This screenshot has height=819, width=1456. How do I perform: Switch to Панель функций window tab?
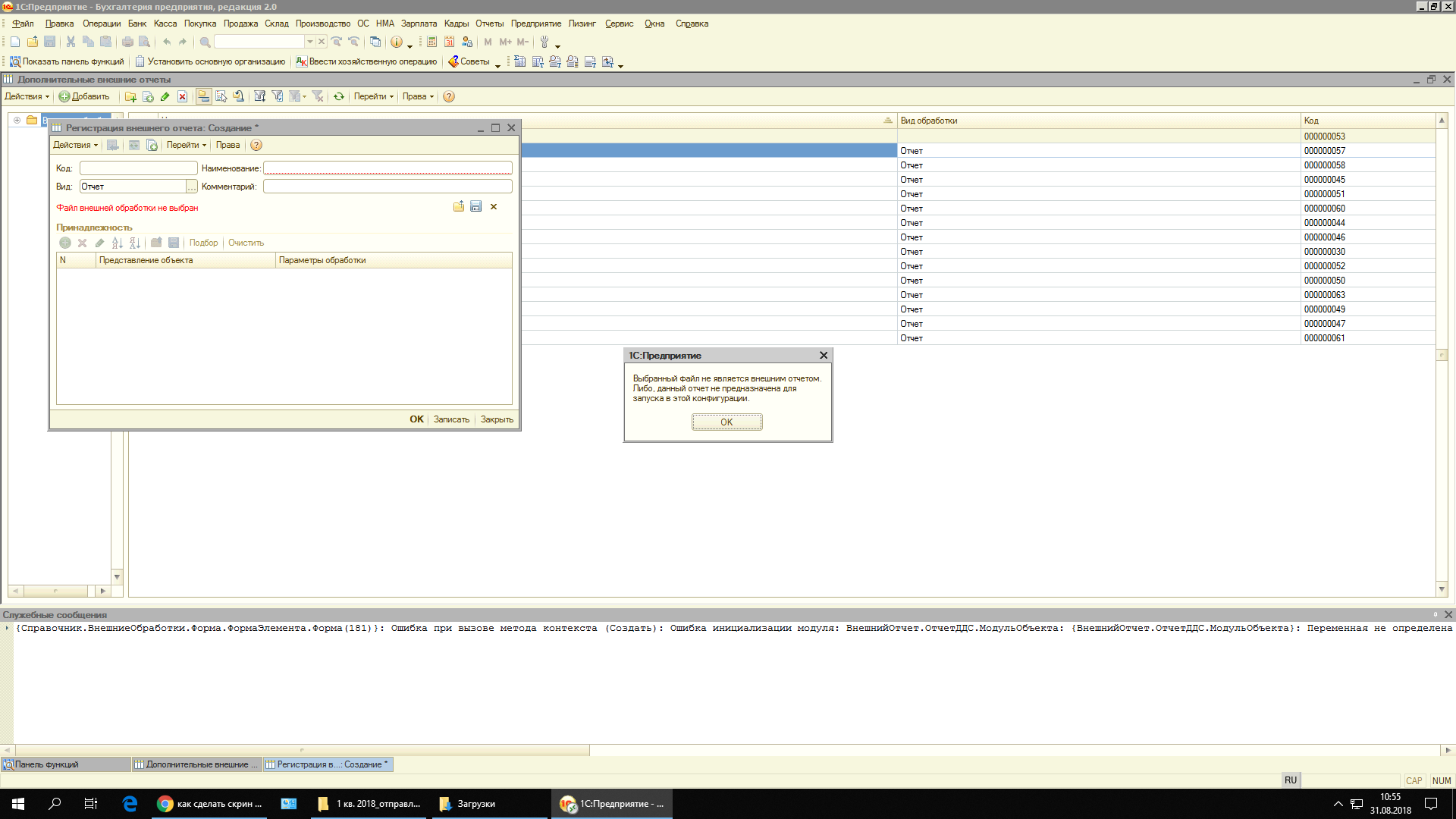66,764
